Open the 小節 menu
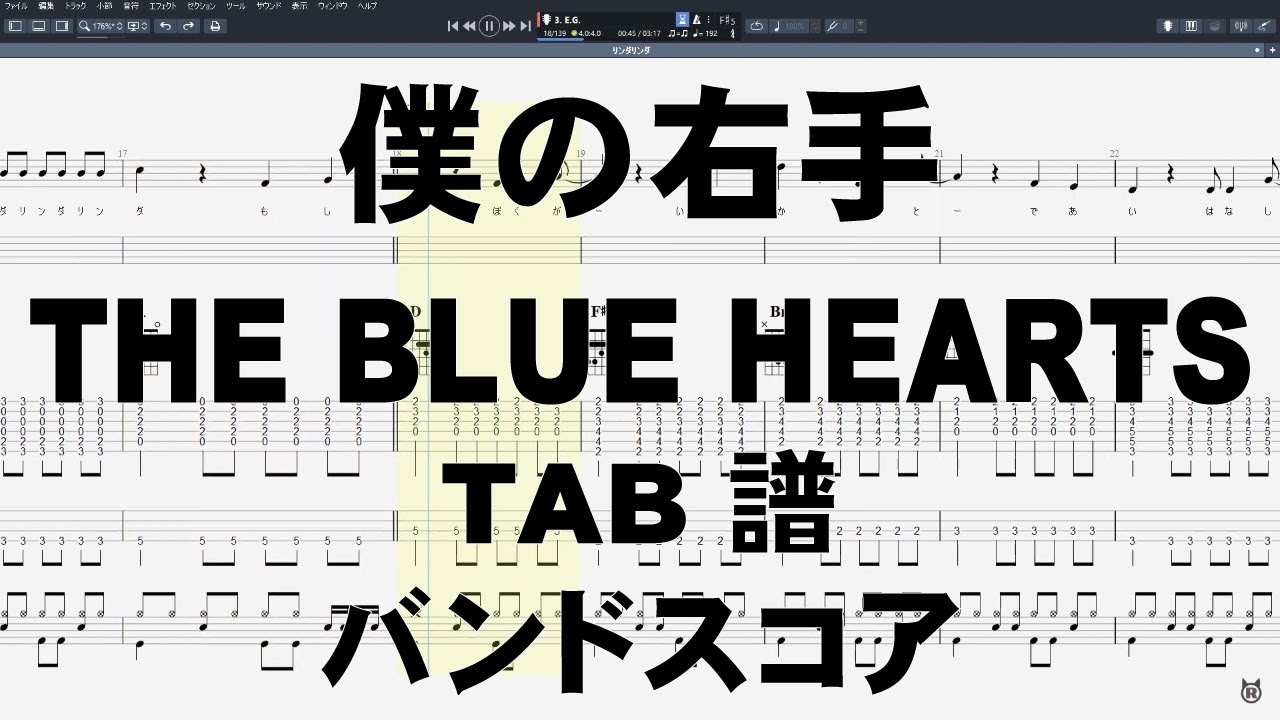Screen dimensions: 1280x720 pos(105,6)
